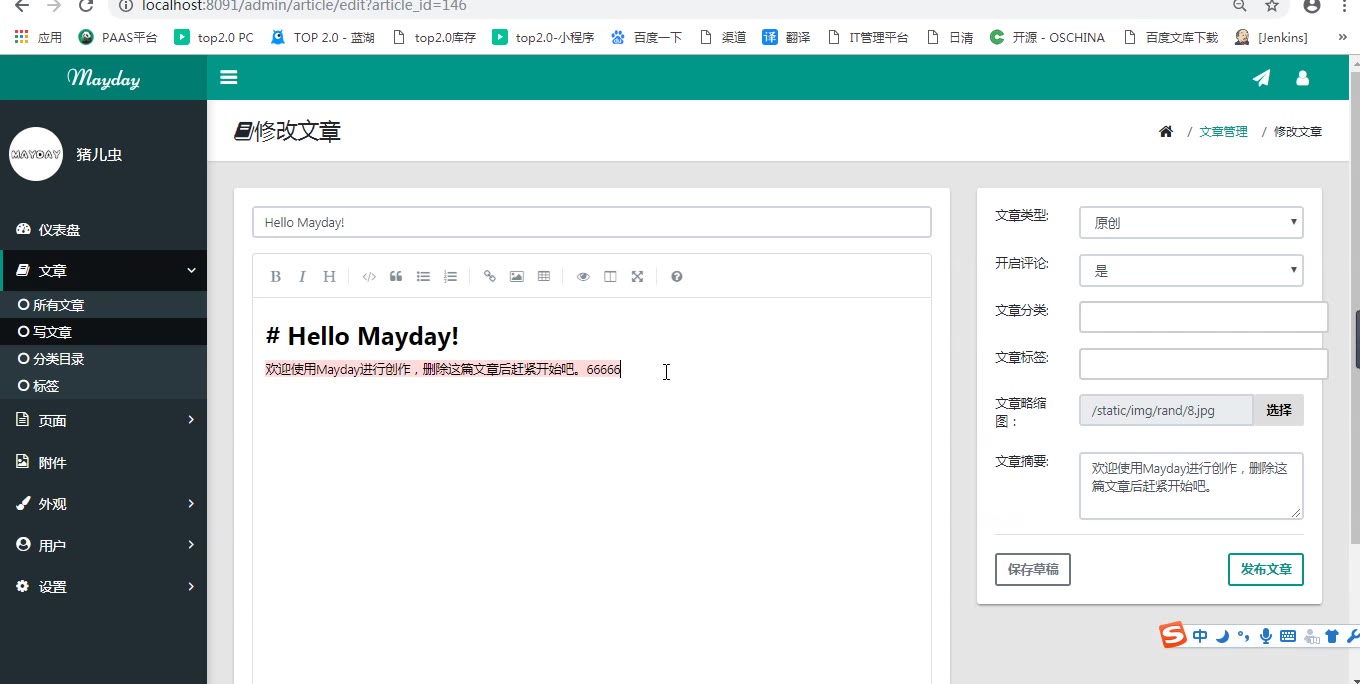This screenshot has width=1360, height=684.
Task: Open 写文章 submenu item
Action: 103,332
